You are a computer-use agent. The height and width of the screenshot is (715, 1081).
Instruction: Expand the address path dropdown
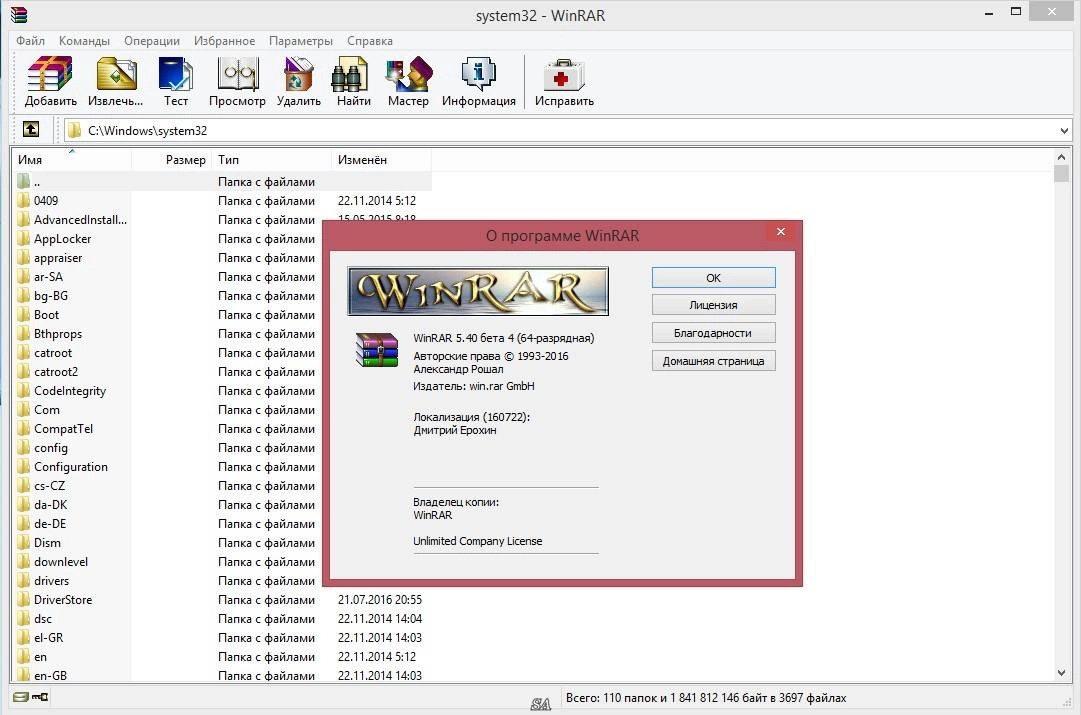click(1064, 130)
